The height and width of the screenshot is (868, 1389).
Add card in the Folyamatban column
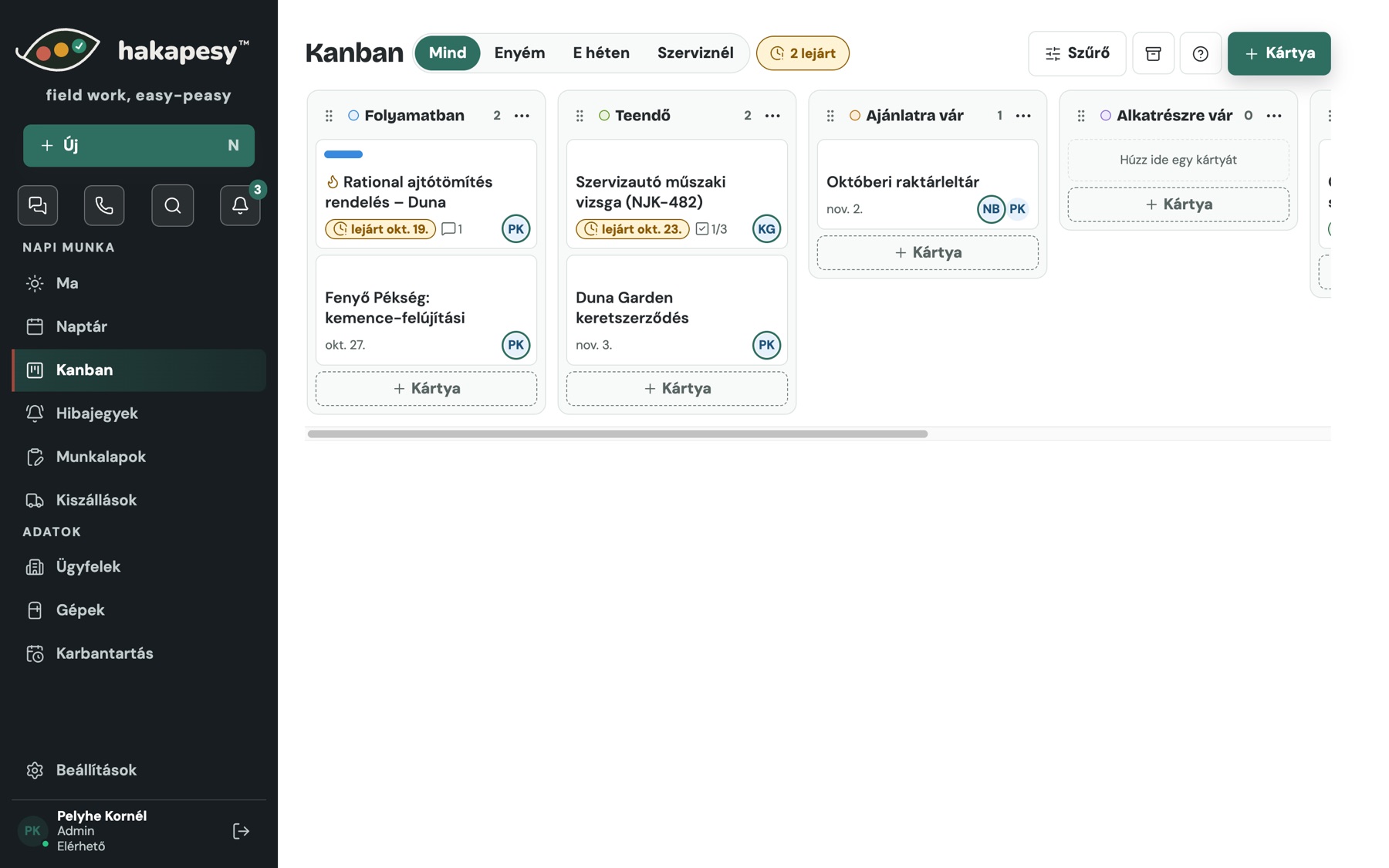click(x=426, y=388)
